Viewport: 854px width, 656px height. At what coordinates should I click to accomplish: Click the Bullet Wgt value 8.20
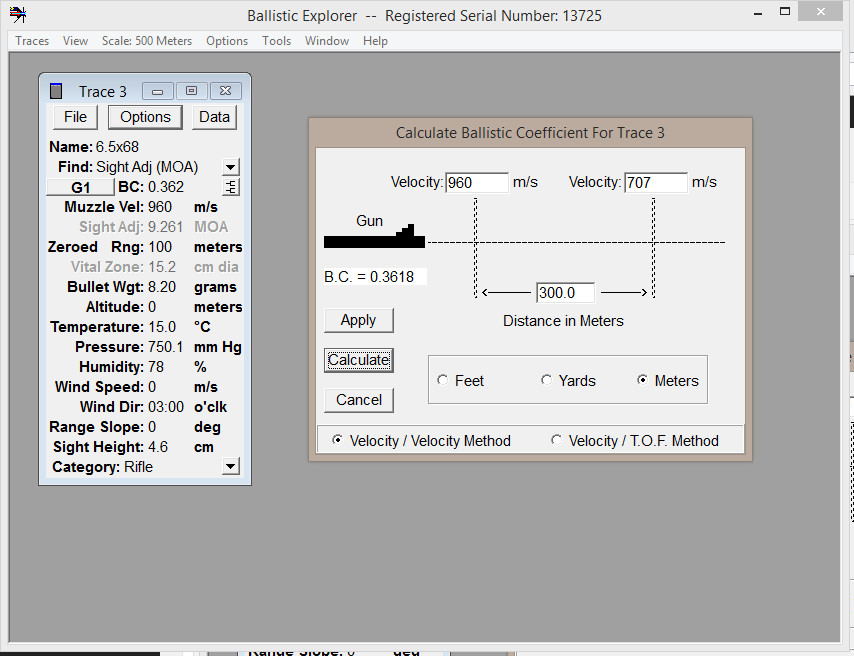[162, 287]
